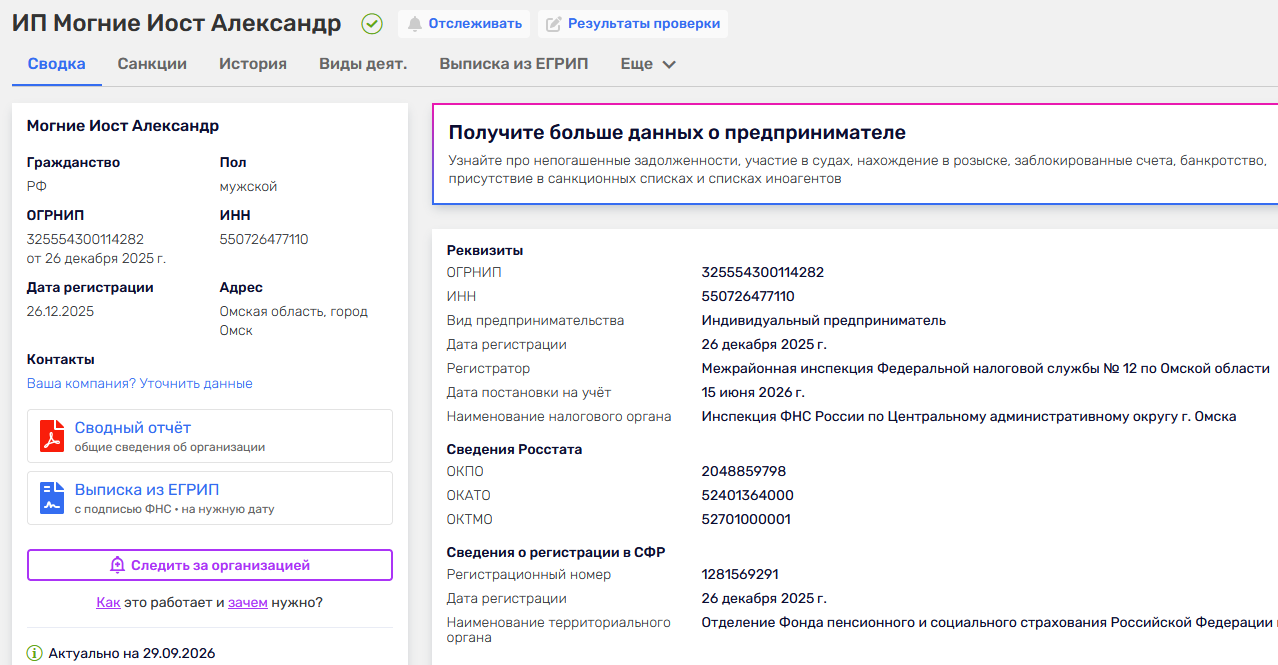The image size is (1278, 665).
Task: Click the bell icon beside Отслеживать
Action: [415, 24]
